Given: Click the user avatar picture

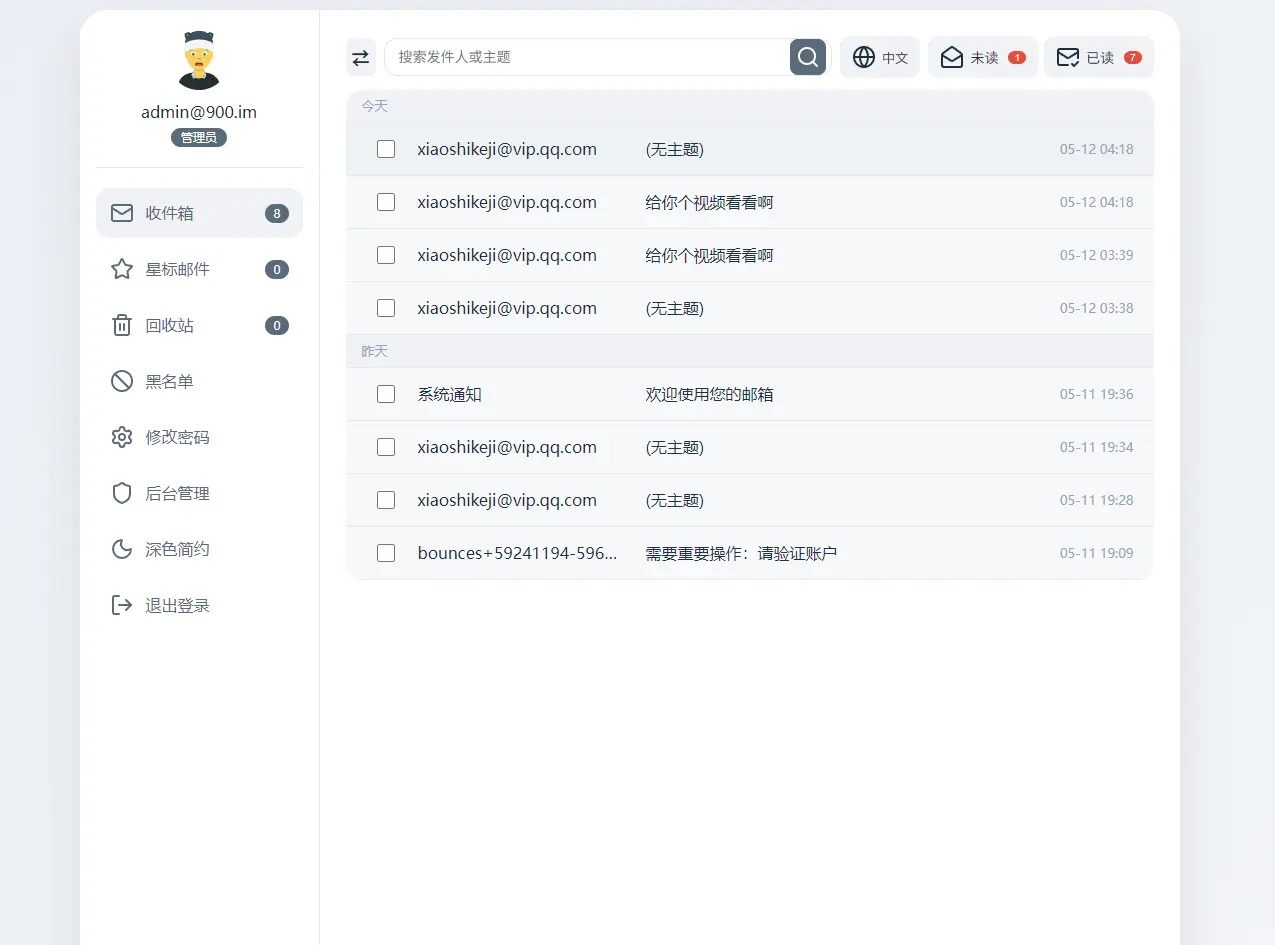Looking at the screenshot, I should tap(199, 60).
